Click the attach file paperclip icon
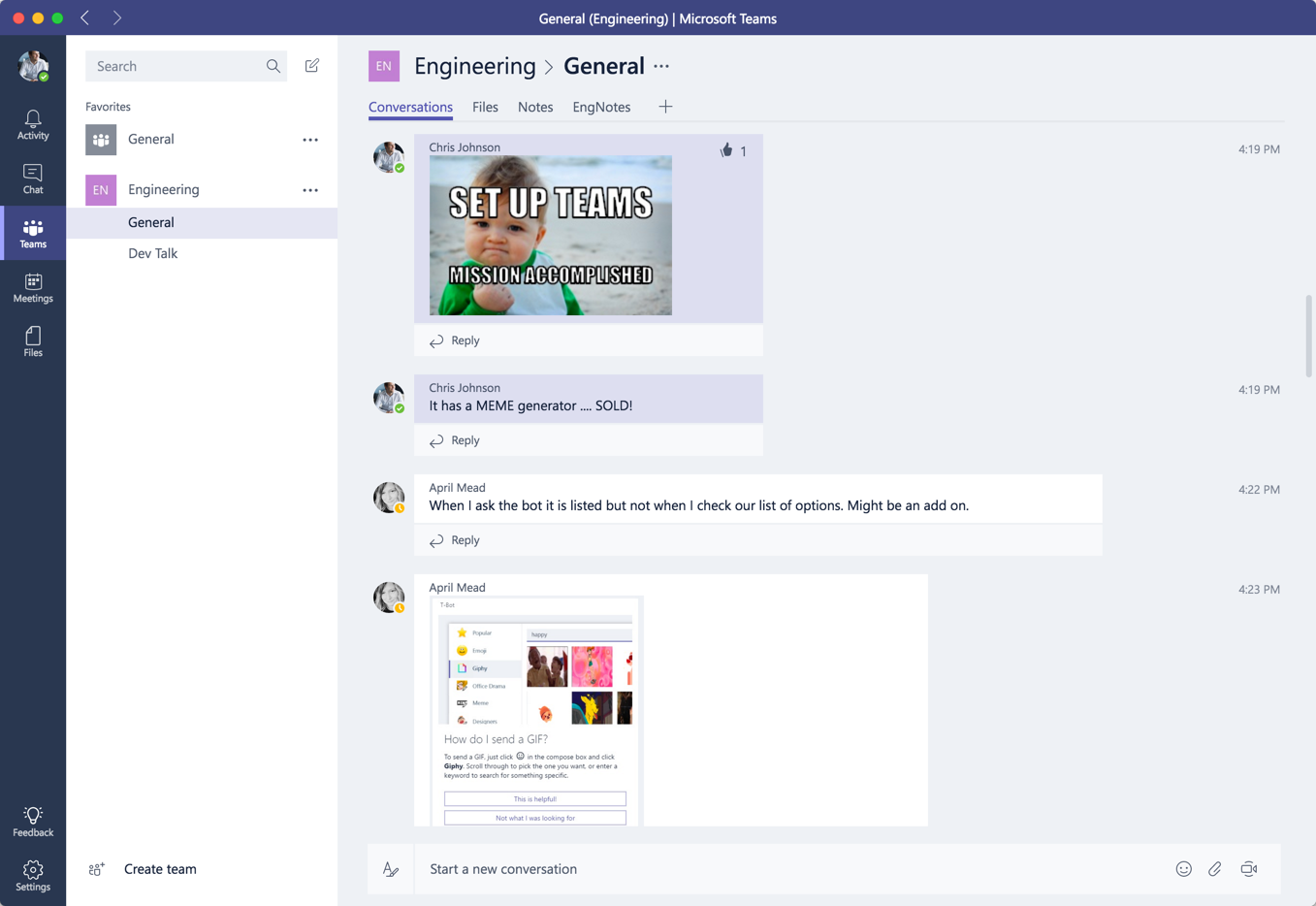Image resolution: width=1316 pixels, height=906 pixels. tap(1215, 869)
